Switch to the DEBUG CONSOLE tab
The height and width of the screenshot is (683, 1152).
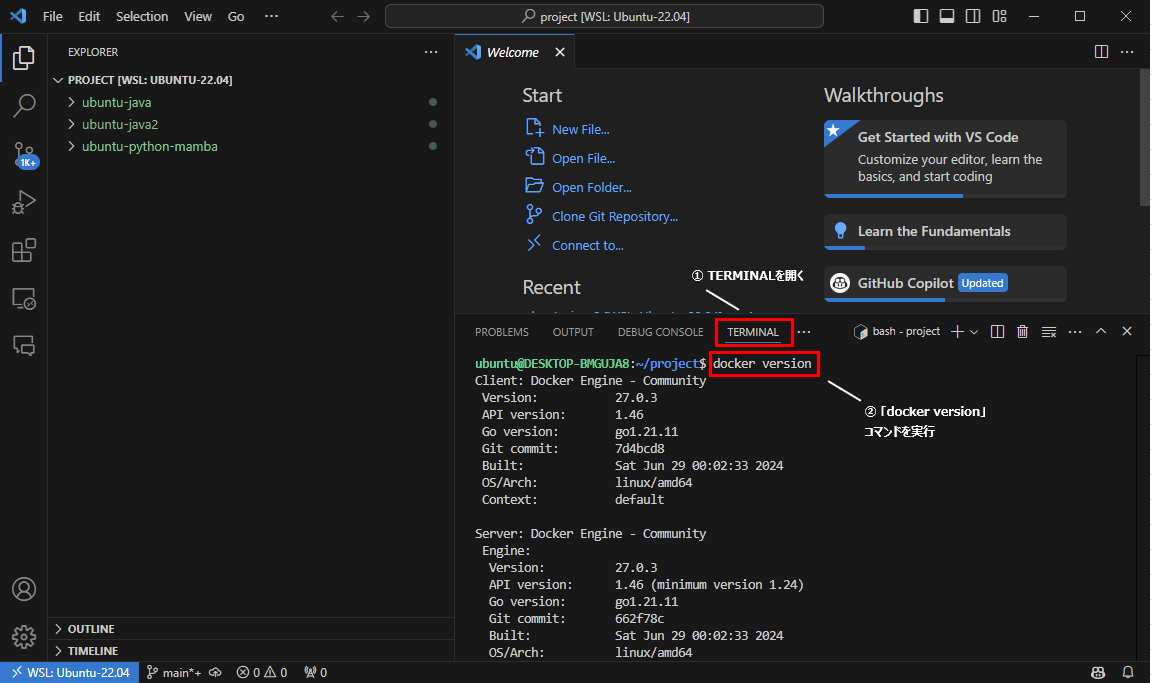tap(660, 332)
